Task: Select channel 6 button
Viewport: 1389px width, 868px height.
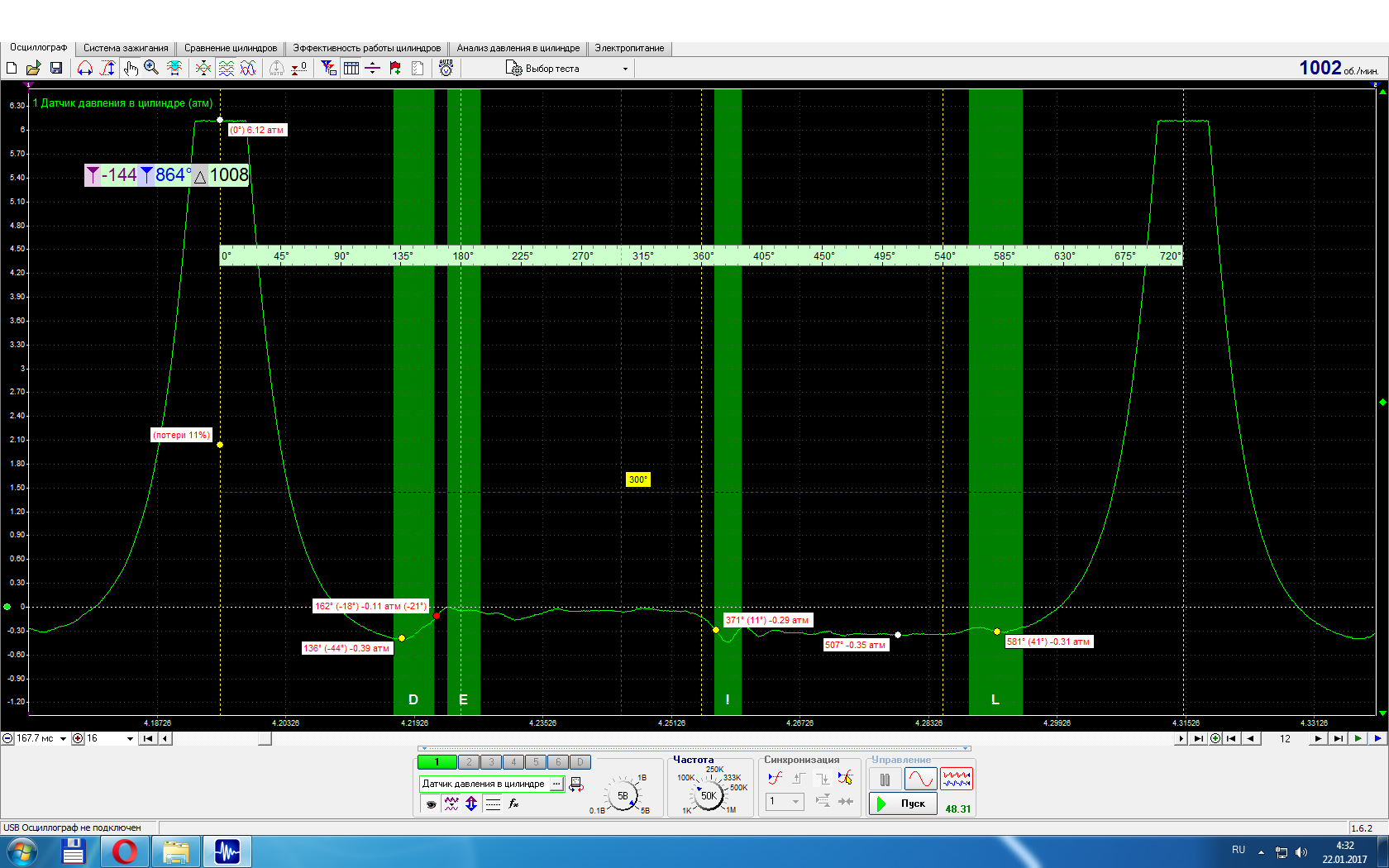Action: pos(558,762)
